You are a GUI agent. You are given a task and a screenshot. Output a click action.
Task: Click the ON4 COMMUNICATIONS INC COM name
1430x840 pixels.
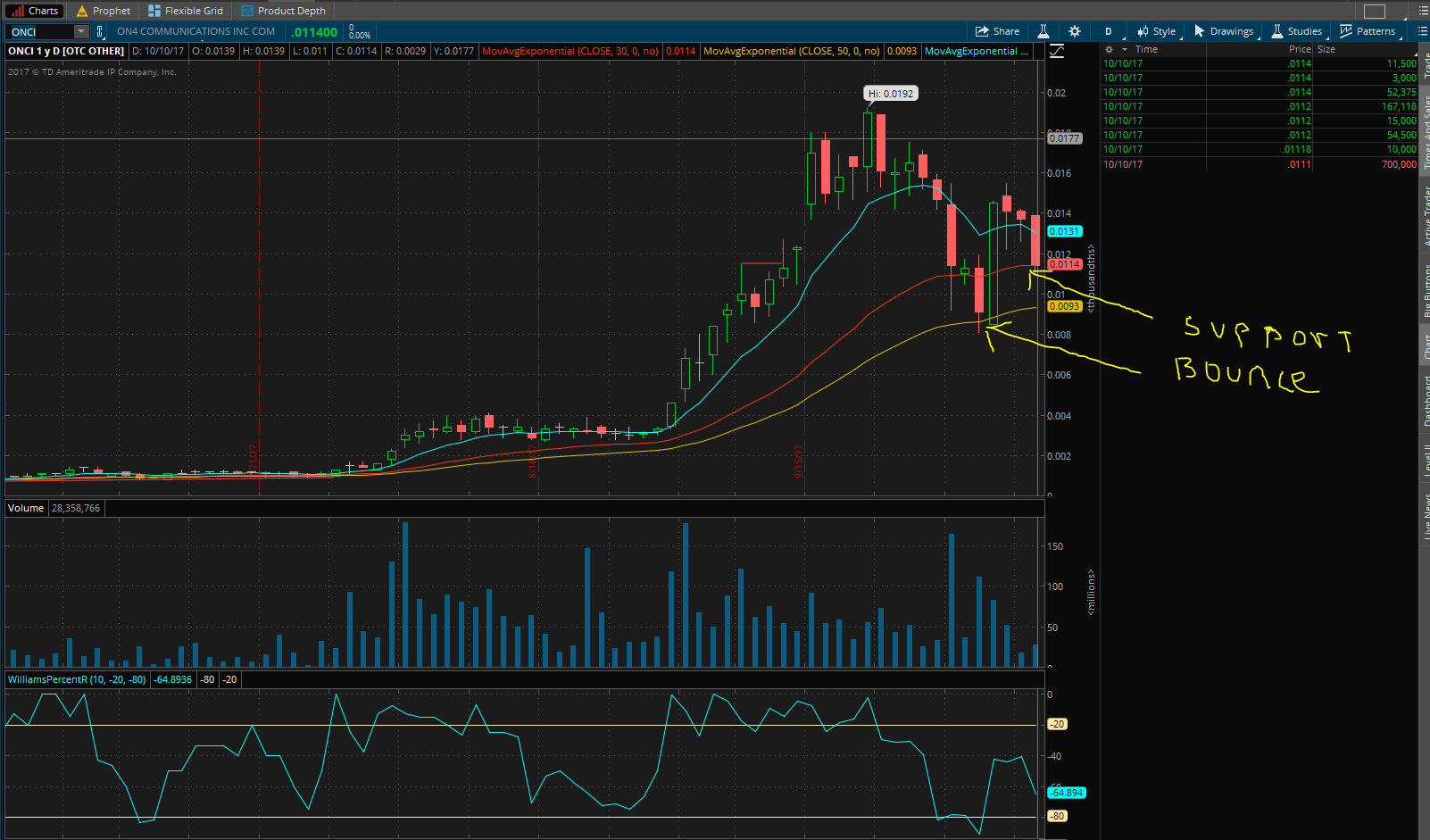[x=195, y=31]
